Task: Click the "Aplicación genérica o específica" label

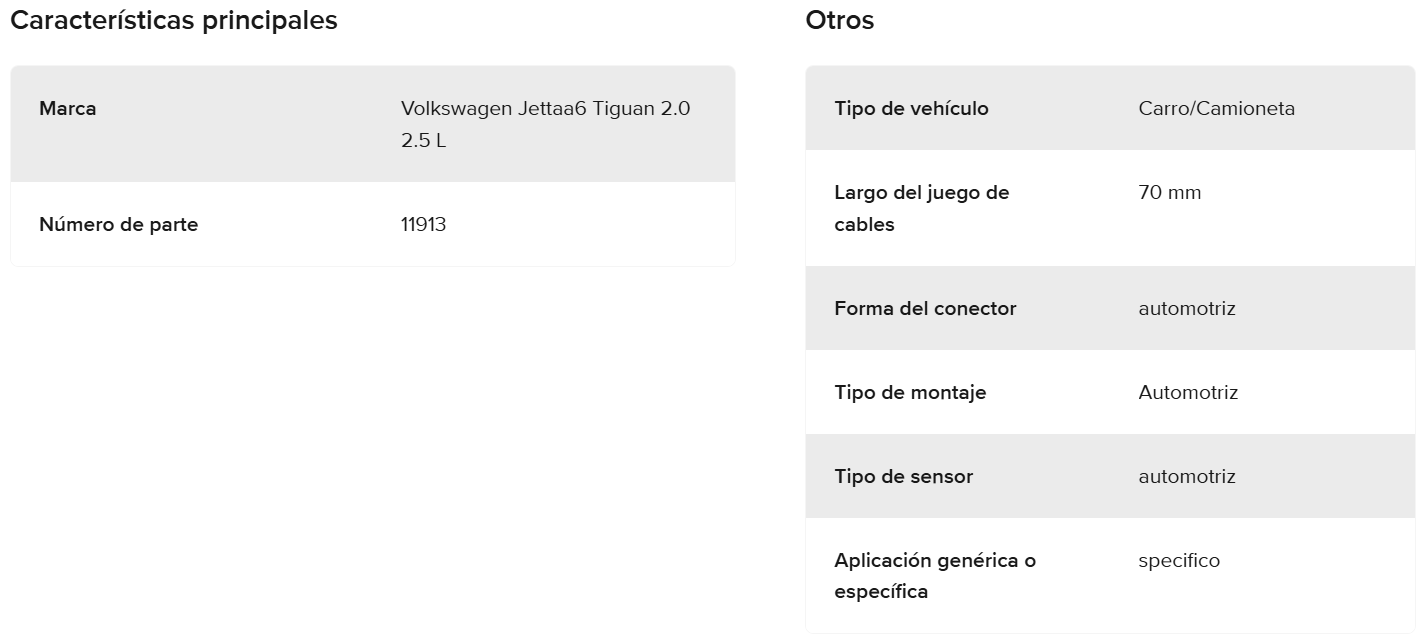Action: 934,576
